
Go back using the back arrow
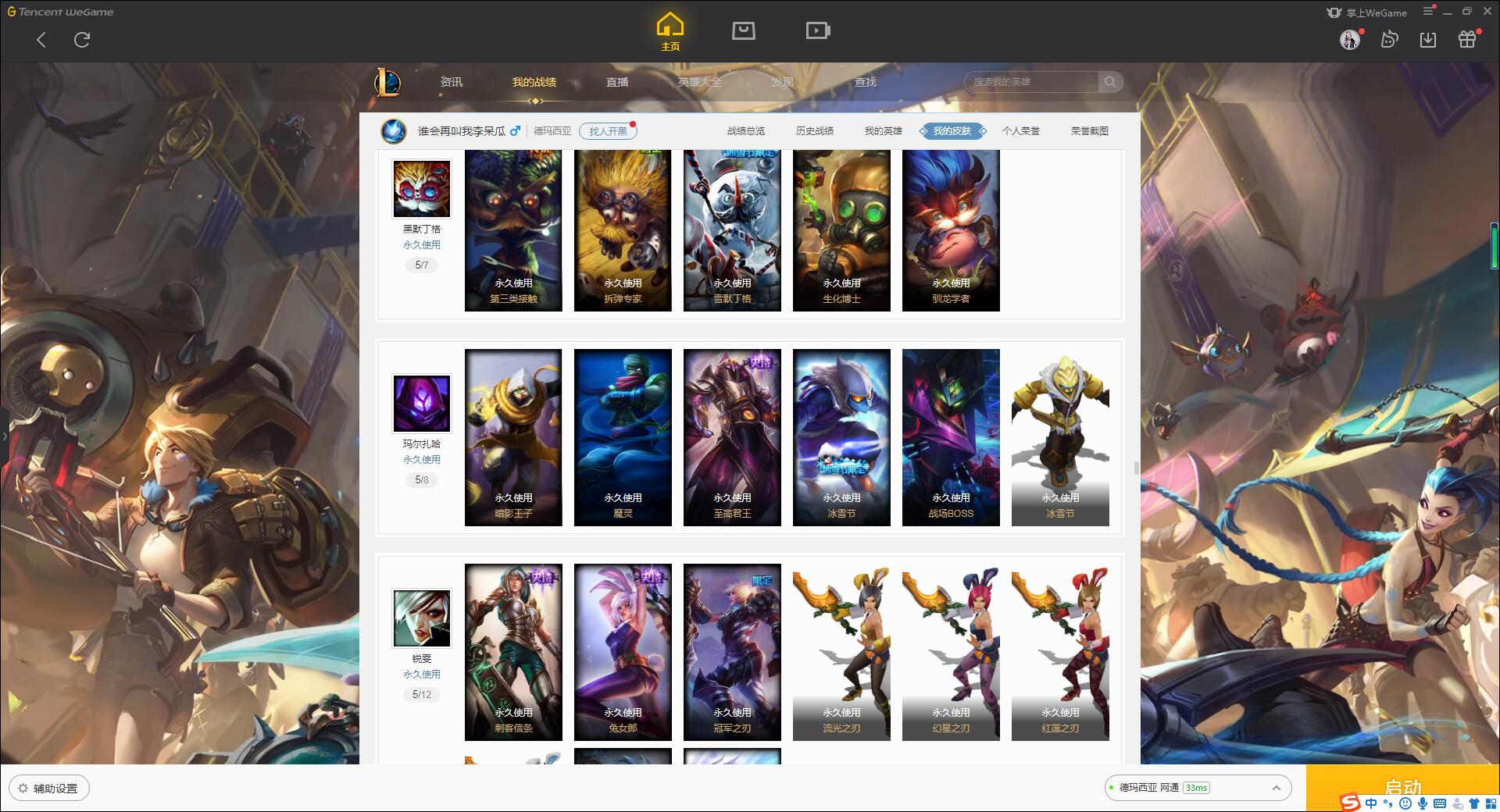pyautogui.click(x=41, y=40)
